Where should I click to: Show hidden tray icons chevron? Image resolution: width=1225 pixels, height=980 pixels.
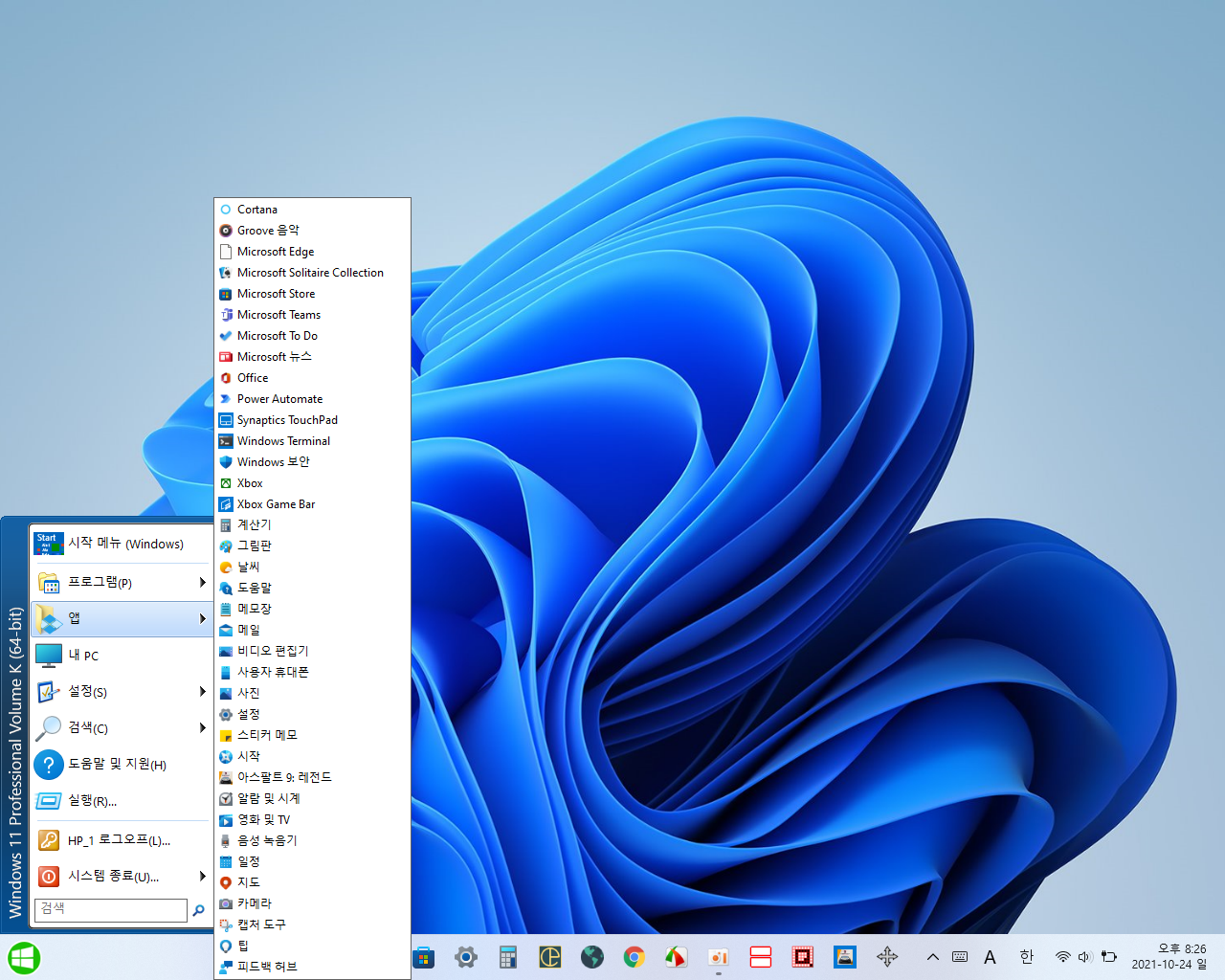coord(932,957)
